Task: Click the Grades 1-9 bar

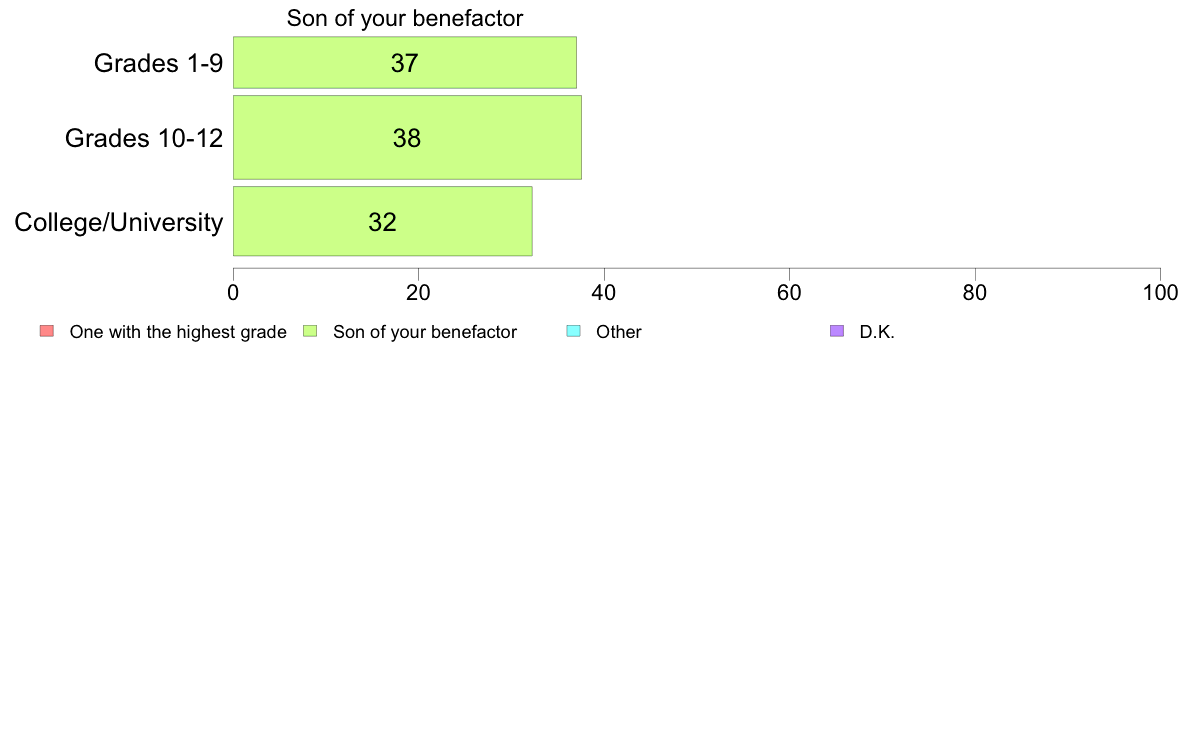Action: coord(405,62)
